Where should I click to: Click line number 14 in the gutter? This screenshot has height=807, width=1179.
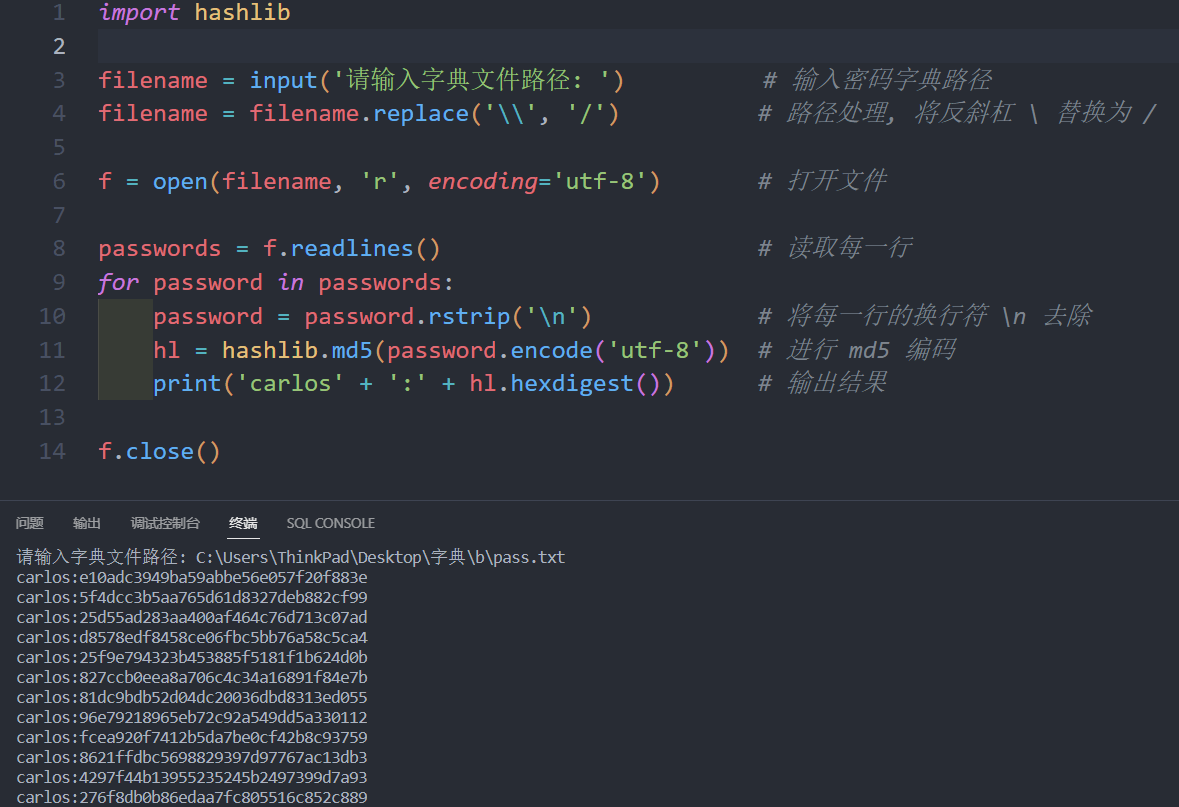(52, 451)
